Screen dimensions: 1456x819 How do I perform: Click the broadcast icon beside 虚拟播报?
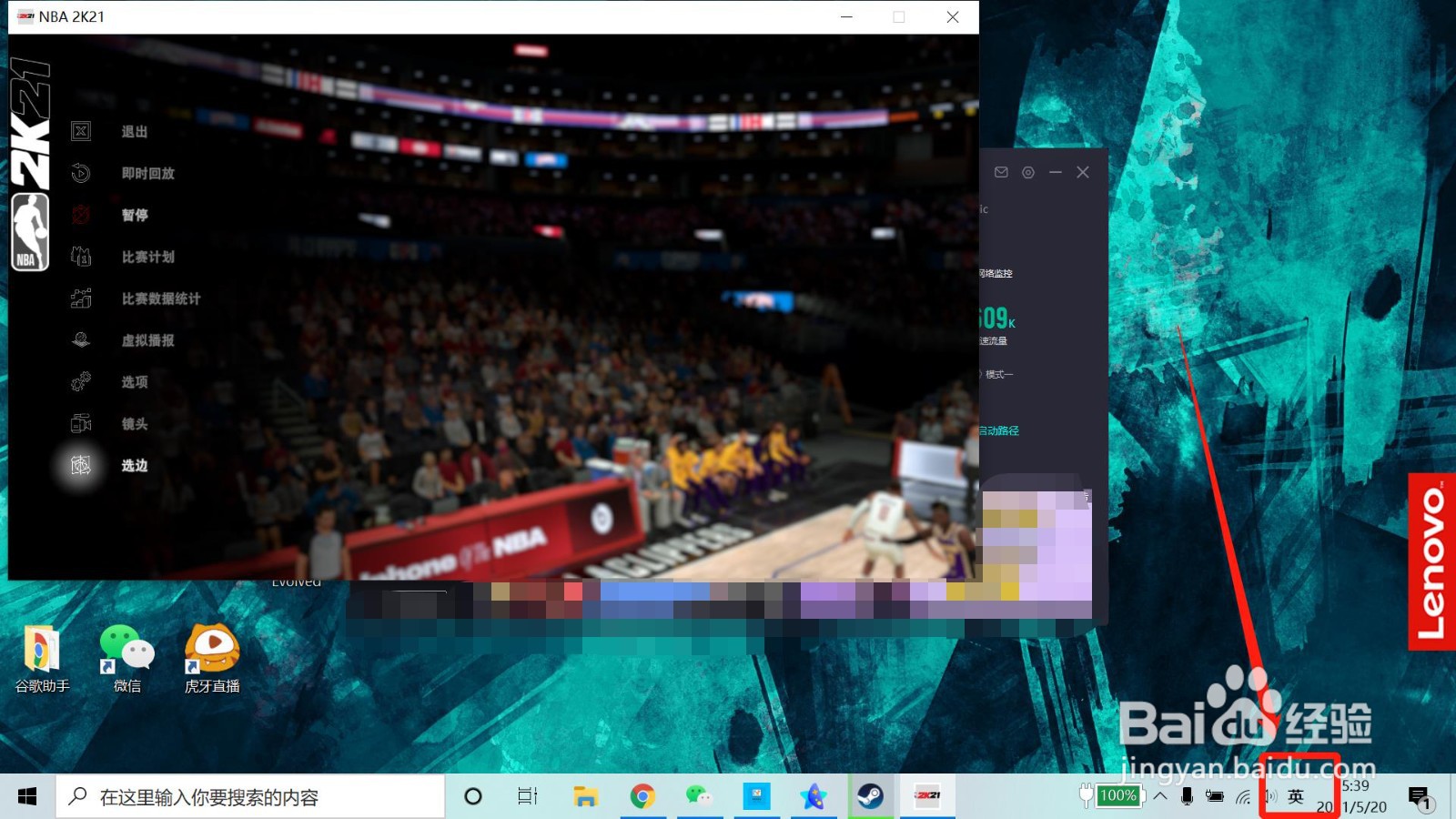[81, 340]
